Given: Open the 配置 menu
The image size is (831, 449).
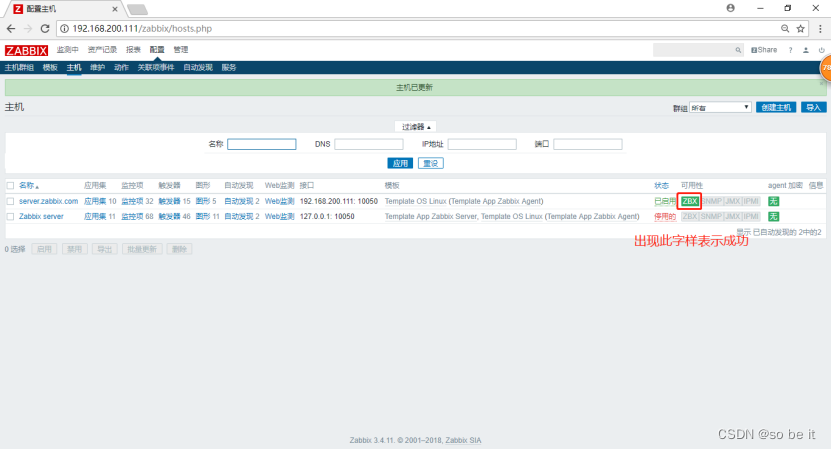Looking at the screenshot, I should 157,50.
